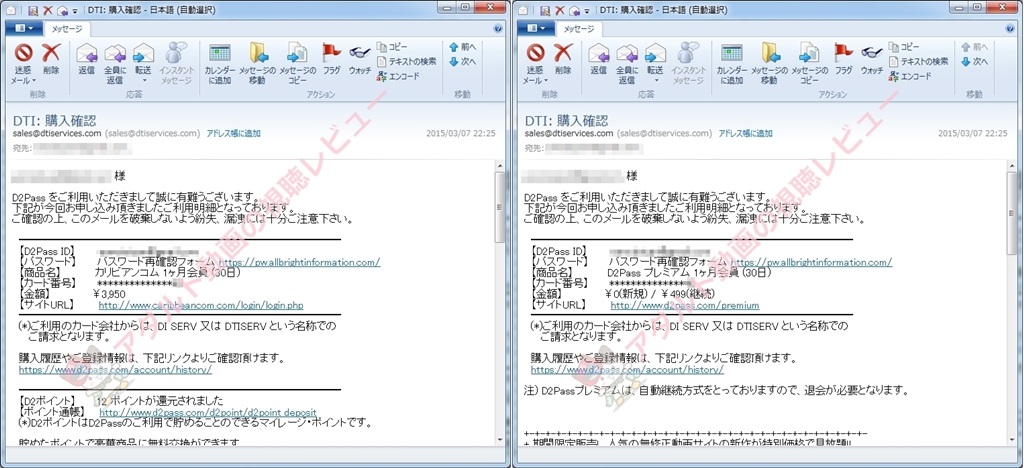Screen dimensions: 1024x468
Task: Click ¥3,950 amount text in left window
Action: click(x=109, y=294)
